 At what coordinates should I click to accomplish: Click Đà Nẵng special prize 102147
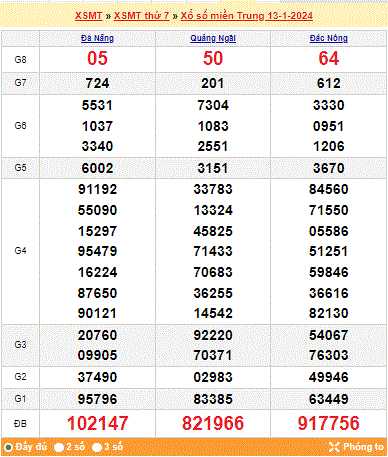tap(97, 423)
